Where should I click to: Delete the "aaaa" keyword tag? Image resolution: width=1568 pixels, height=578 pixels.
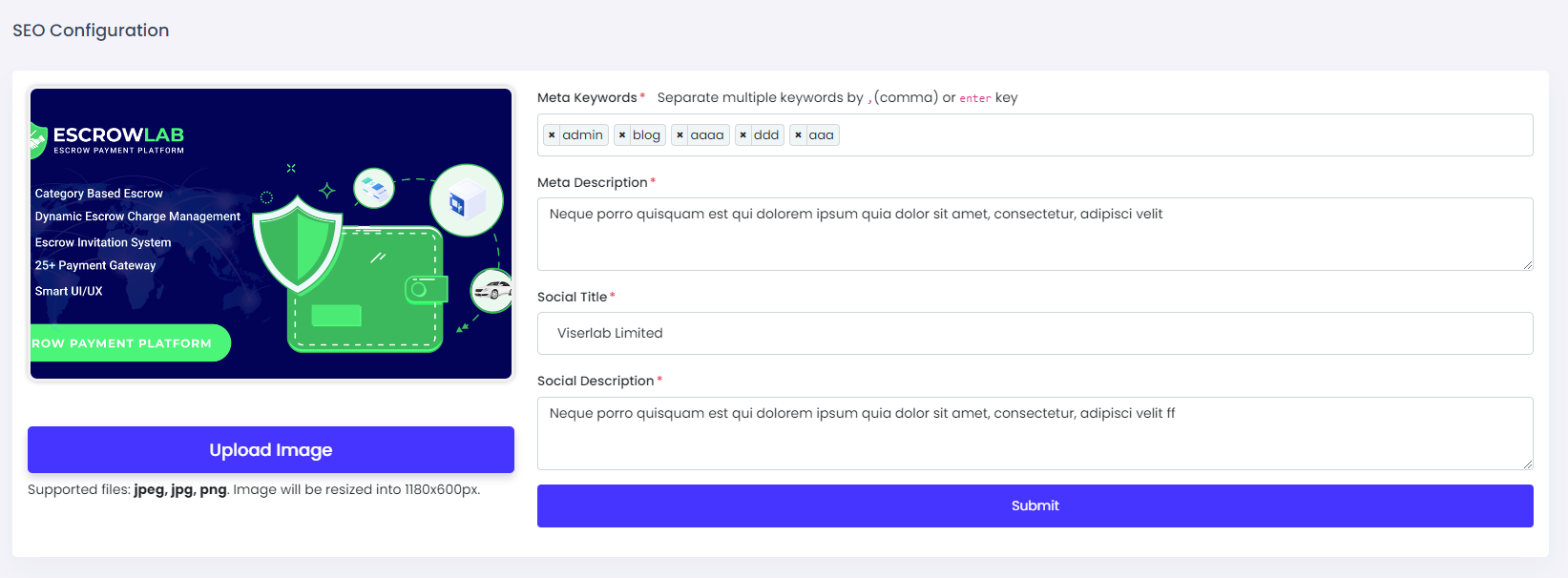(x=679, y=135)
